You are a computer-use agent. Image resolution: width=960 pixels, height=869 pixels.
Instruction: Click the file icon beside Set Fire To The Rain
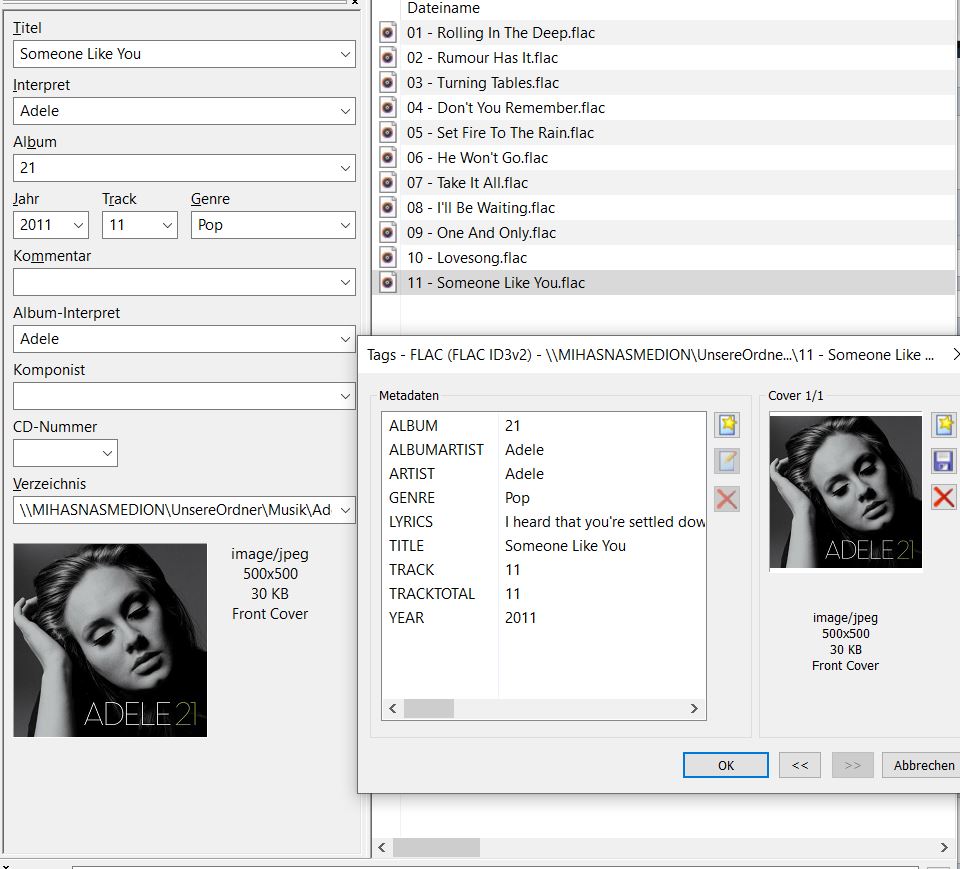pyautogui.click(x=389, y=133)
